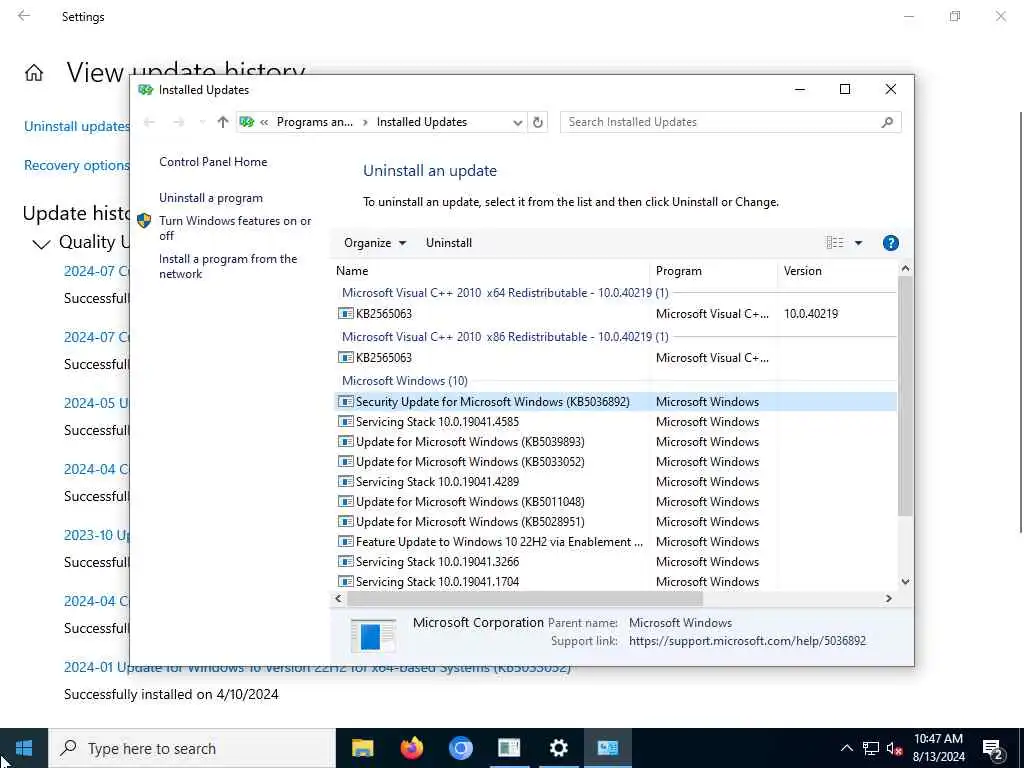Viewport: 1024px width, 768px height.
Task: Click Uninstall a program link
Action: pos(211,198)
